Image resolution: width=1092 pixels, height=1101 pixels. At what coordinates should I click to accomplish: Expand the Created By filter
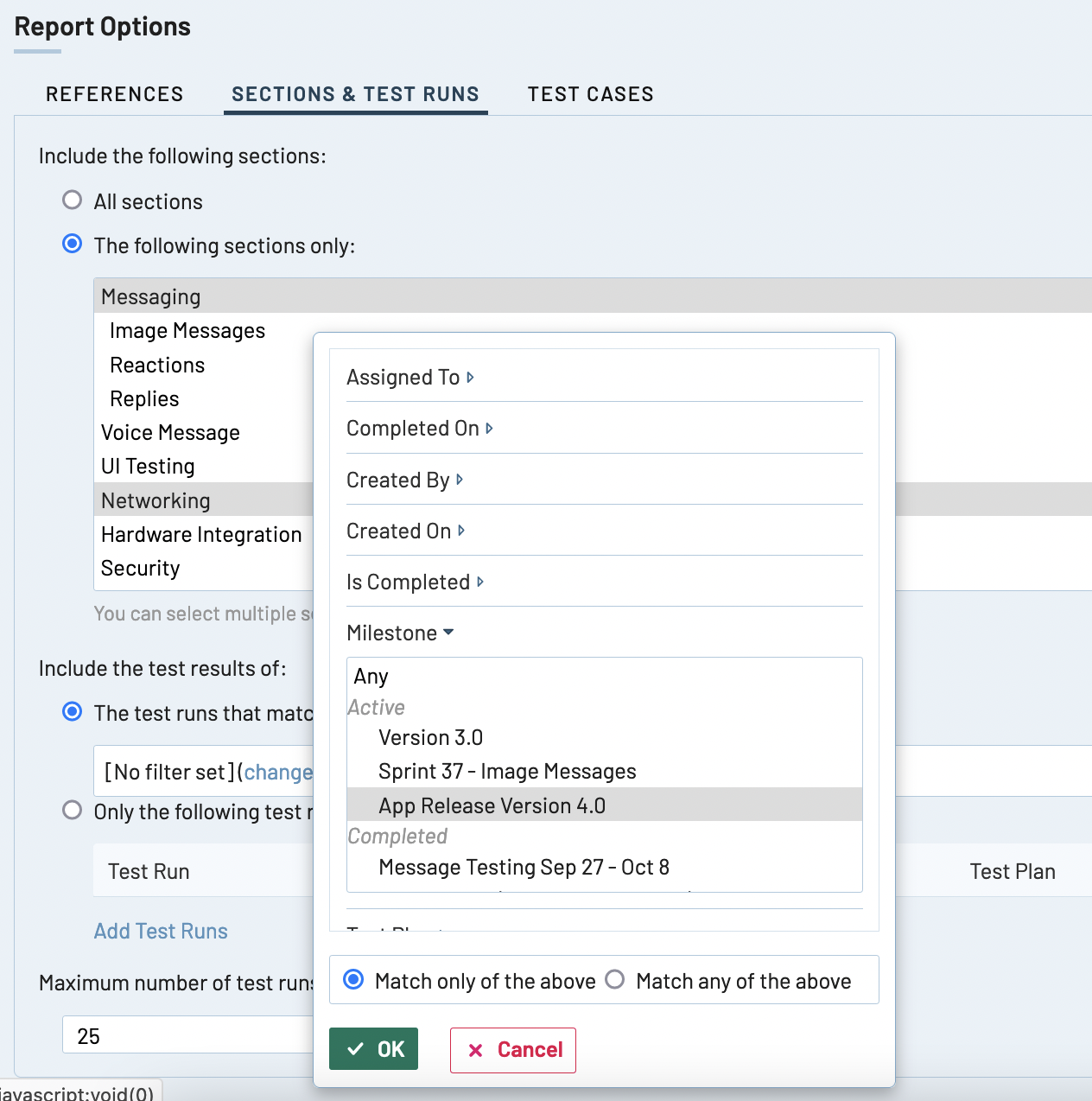404,480
